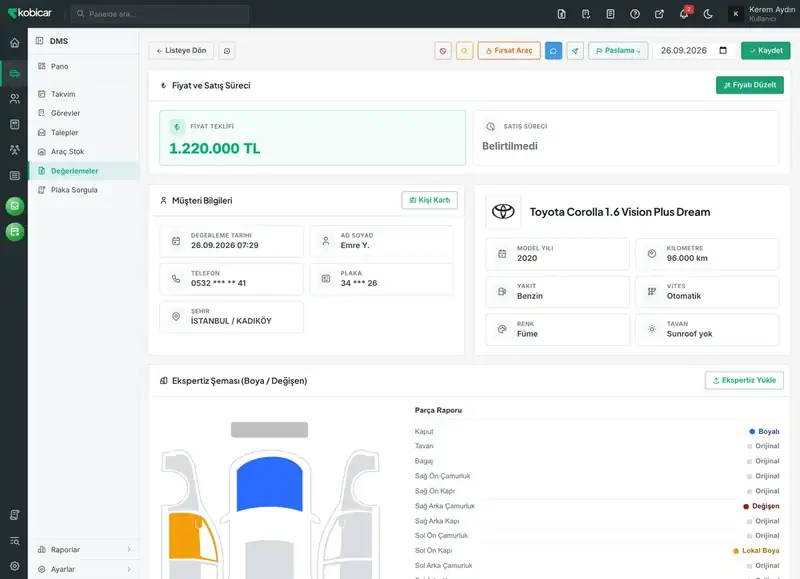Open Görevler in the DMS menu
The image size is (800, 579).
pos(84,113)
